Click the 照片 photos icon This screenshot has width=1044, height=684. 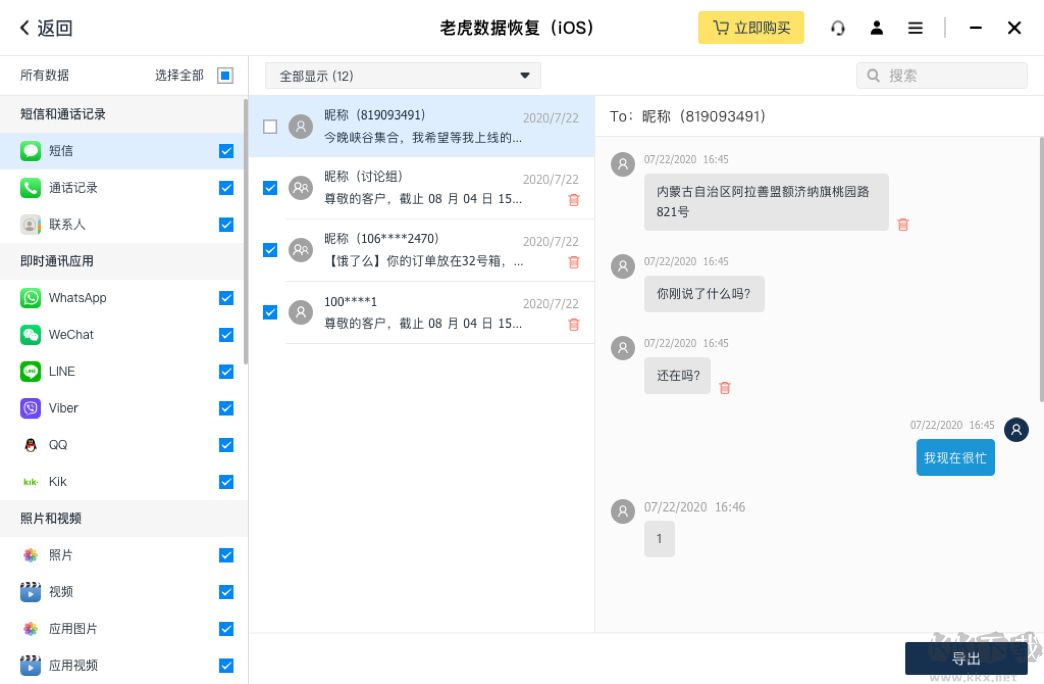[33, 555]
